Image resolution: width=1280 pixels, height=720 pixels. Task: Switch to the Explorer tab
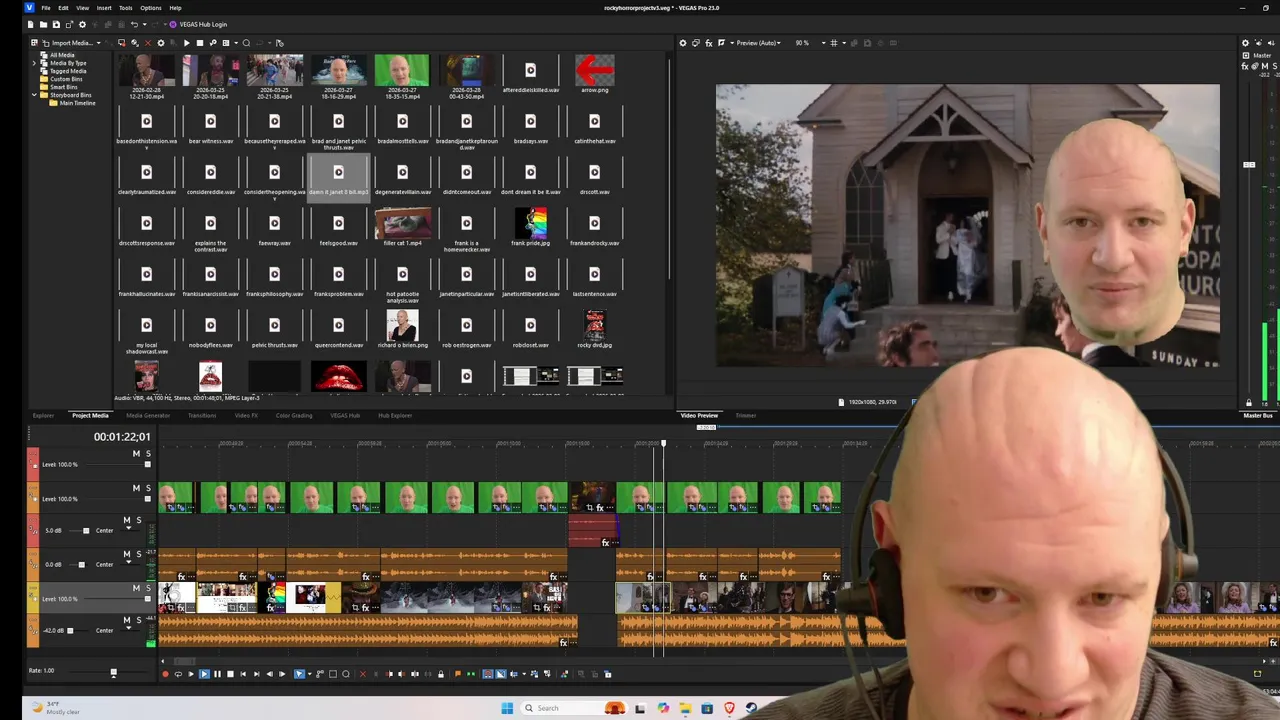[x=43, y=415]
